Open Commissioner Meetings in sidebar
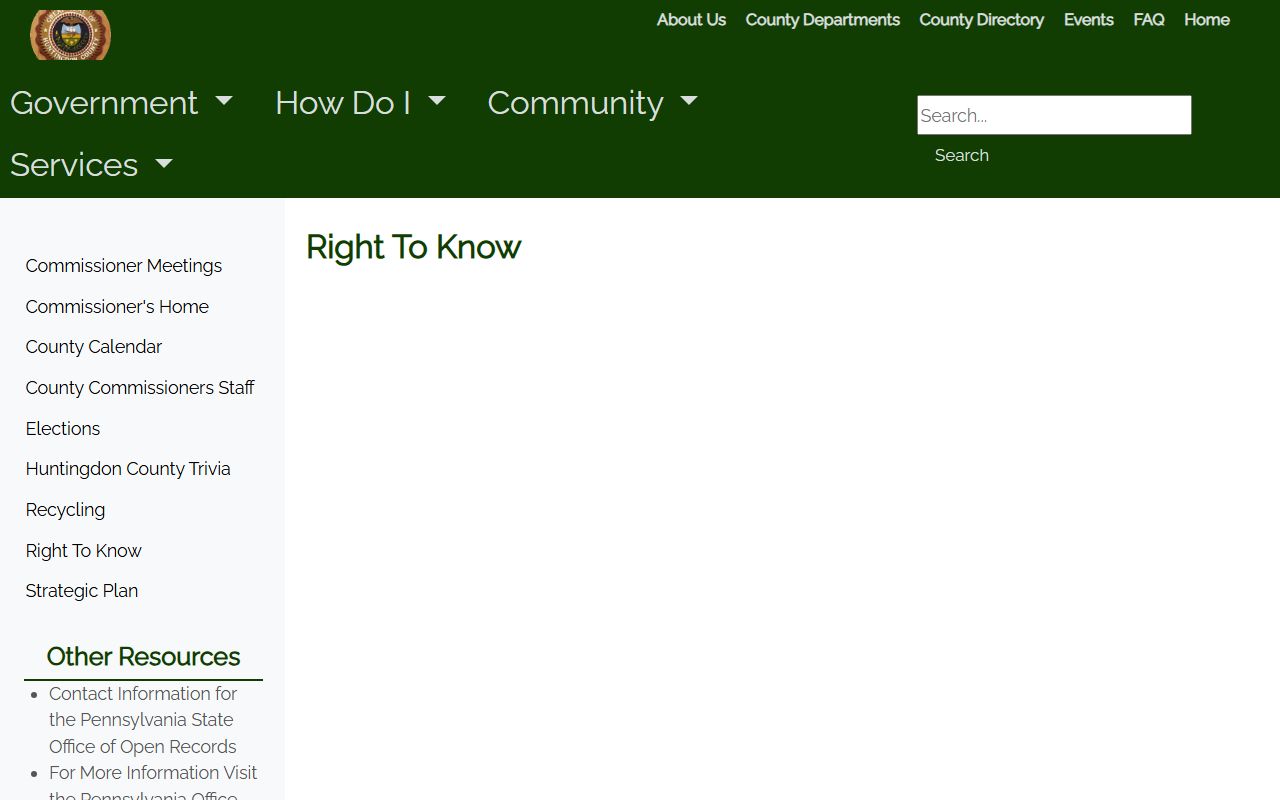Screen dimensions: 1280x800 pos(124,266)
